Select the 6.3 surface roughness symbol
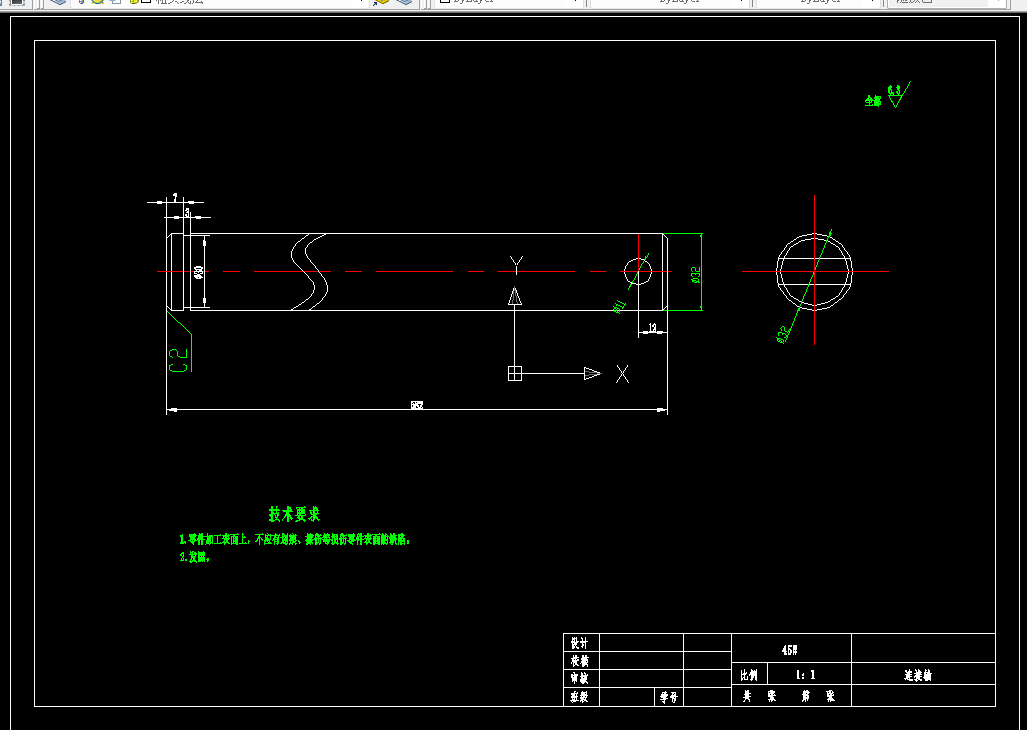Screen dimensions: 1027x730 coord(898,94)
